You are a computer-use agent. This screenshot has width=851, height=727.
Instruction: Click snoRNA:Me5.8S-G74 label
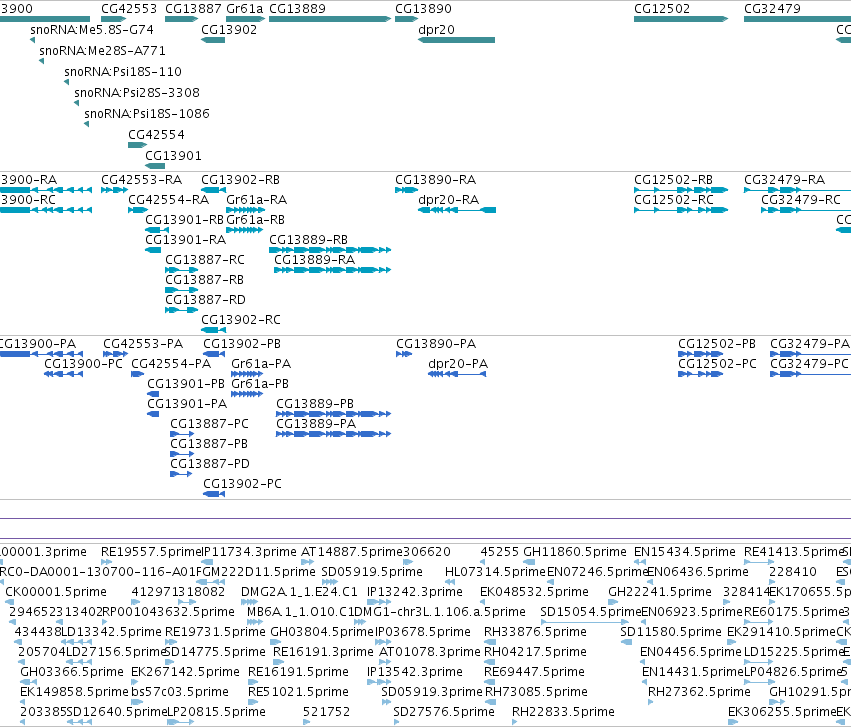(92, 29)
